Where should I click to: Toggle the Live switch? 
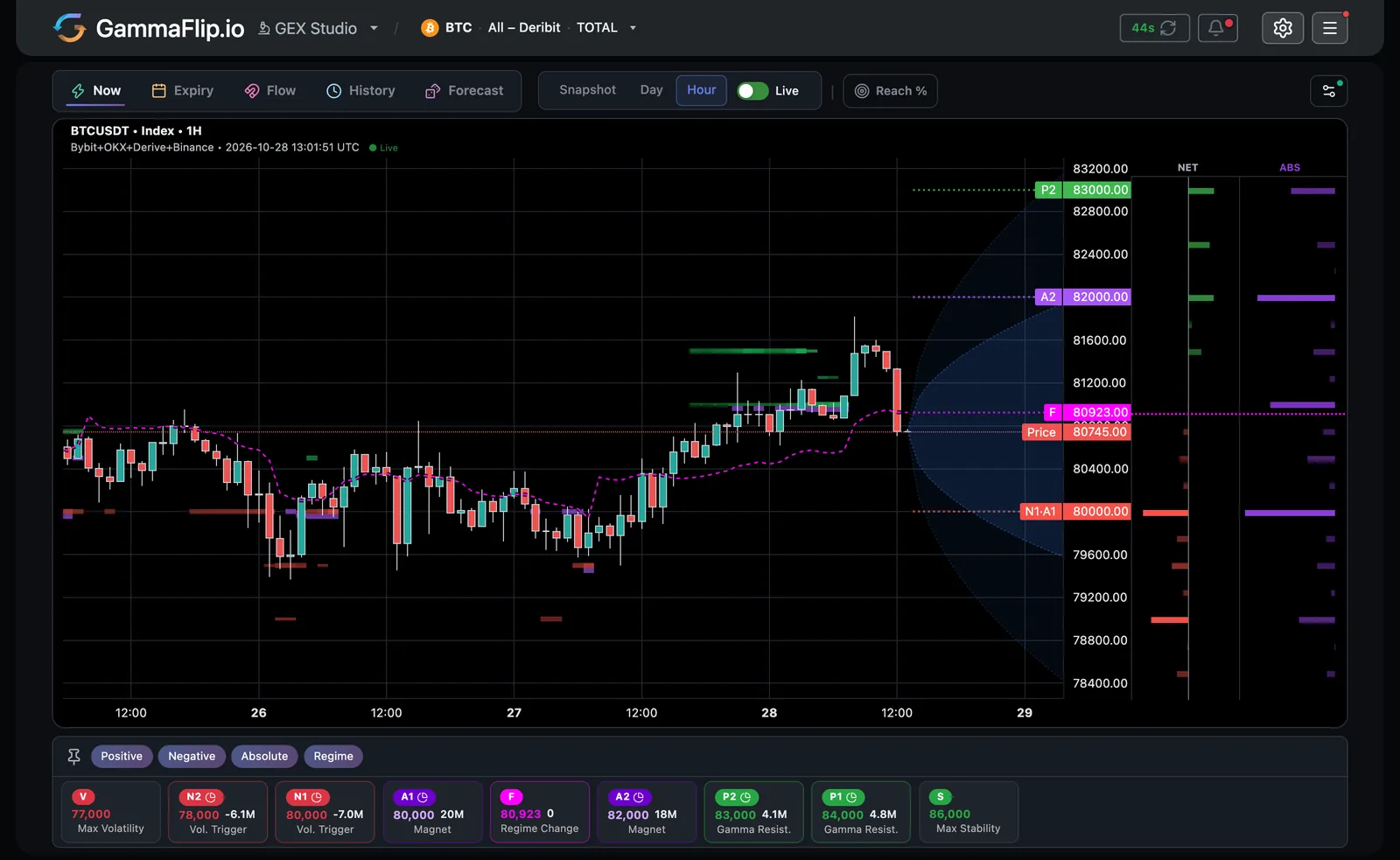pyautogui.click(x=752, y=91)
